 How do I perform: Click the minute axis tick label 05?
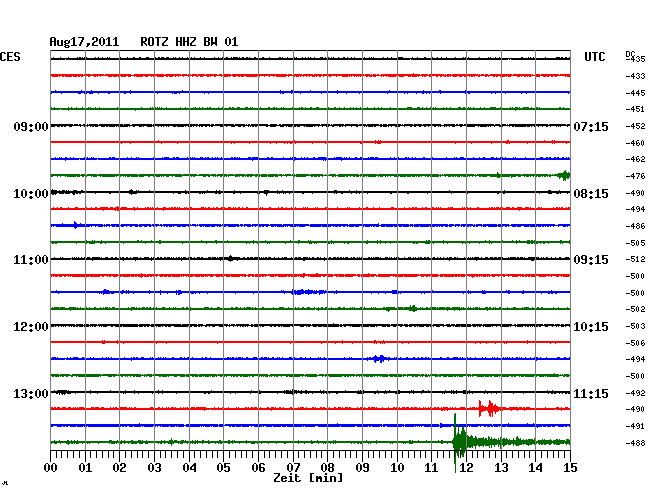coord(223,468)
